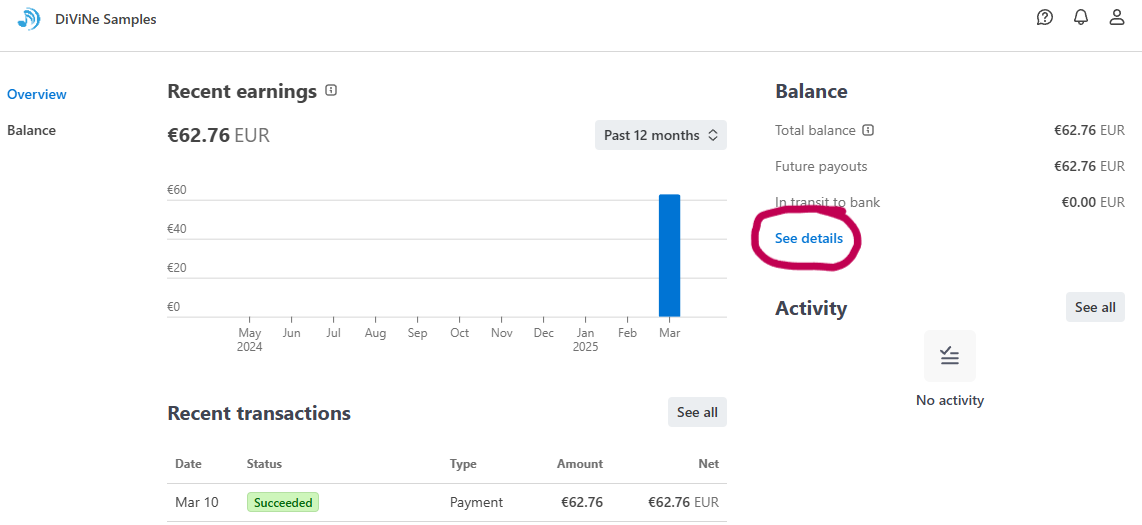1142x525 pixels.
Task: Select Overview in the left sidebar
Action: pos(37,94)
